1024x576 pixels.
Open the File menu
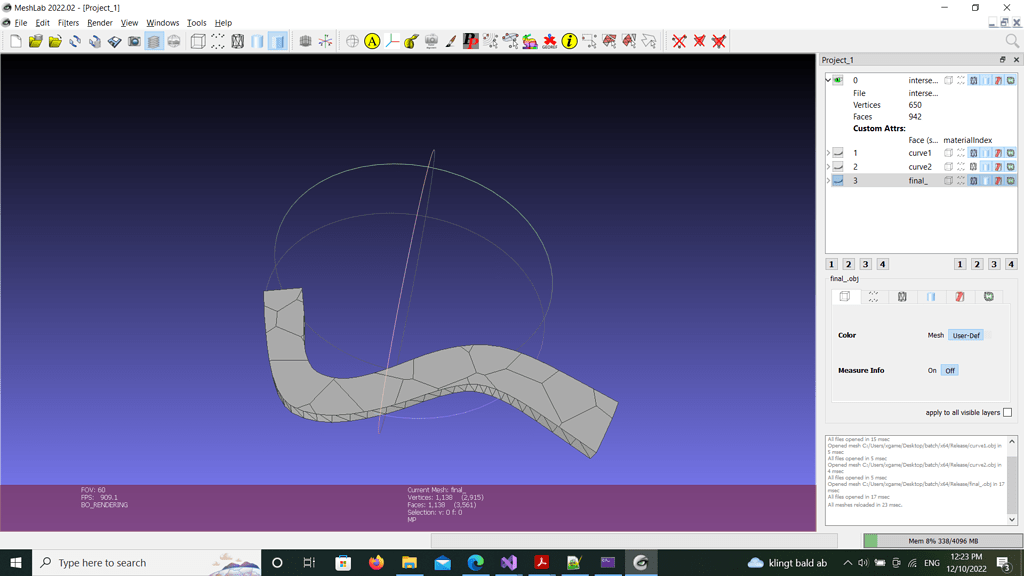[21, 23]
